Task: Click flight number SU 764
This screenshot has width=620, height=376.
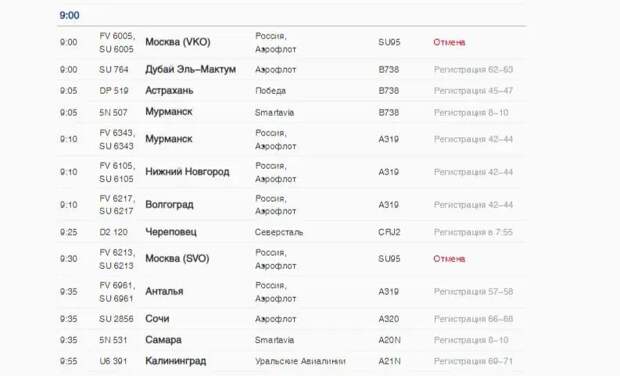Action: tap(114, 70)
